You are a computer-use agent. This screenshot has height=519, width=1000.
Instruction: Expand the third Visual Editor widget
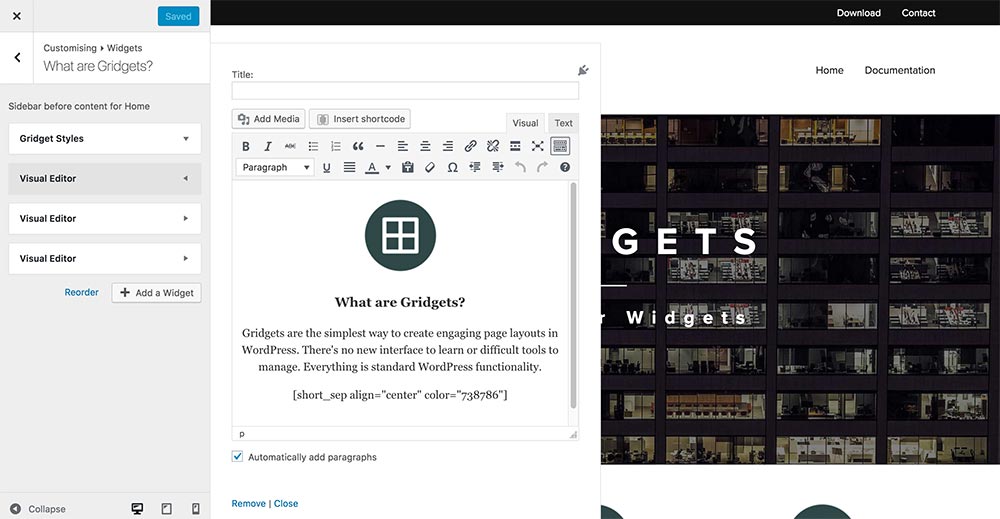click(105, 258)
